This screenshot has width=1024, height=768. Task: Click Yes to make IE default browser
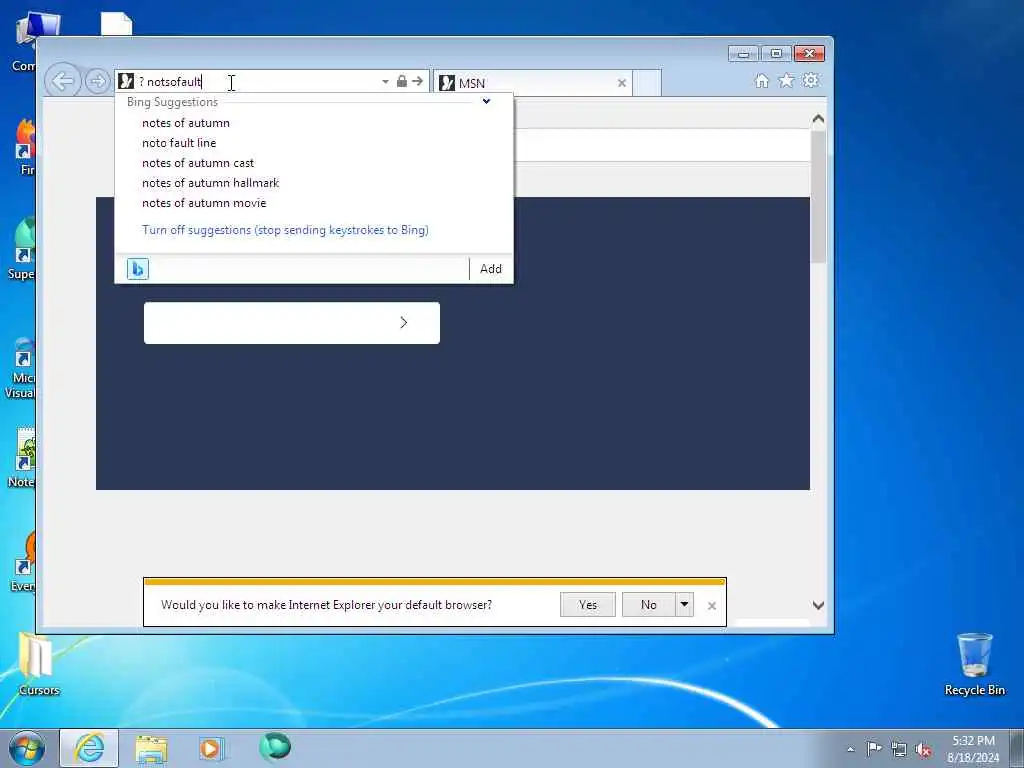coord(587,605)
